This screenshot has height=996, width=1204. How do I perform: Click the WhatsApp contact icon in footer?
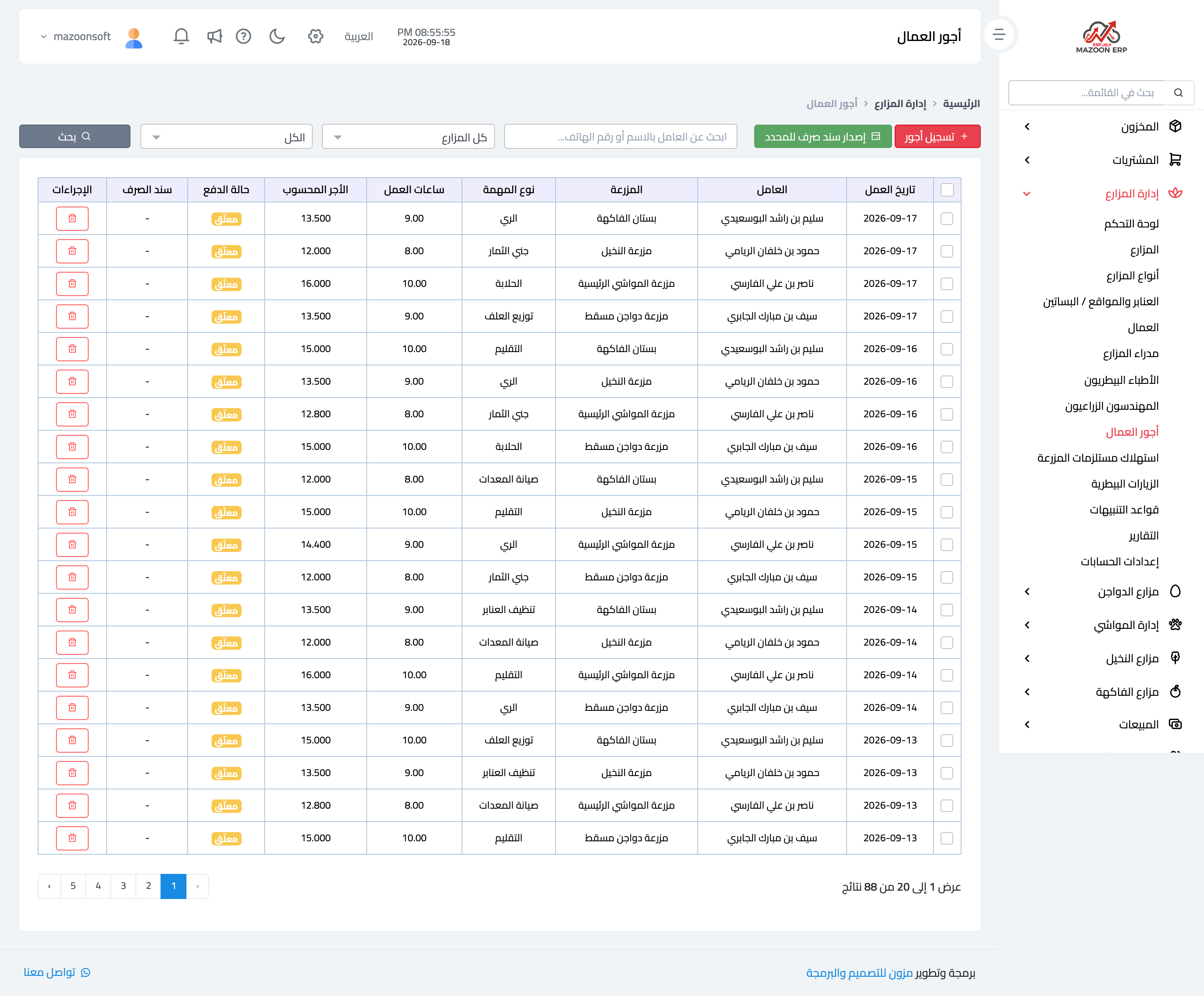85,973
